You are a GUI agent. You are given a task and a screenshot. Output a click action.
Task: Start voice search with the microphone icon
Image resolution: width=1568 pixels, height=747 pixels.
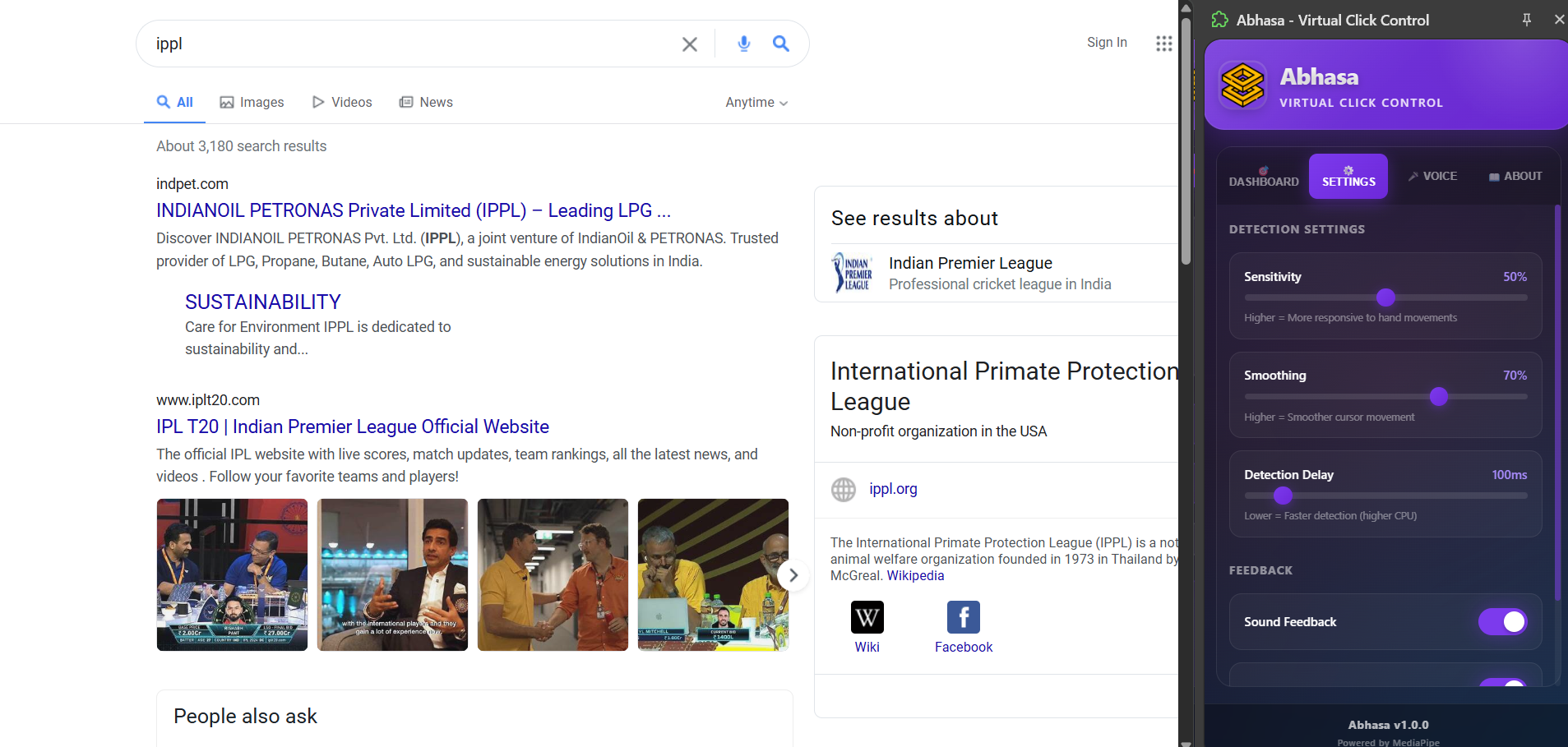coord(744,44)
